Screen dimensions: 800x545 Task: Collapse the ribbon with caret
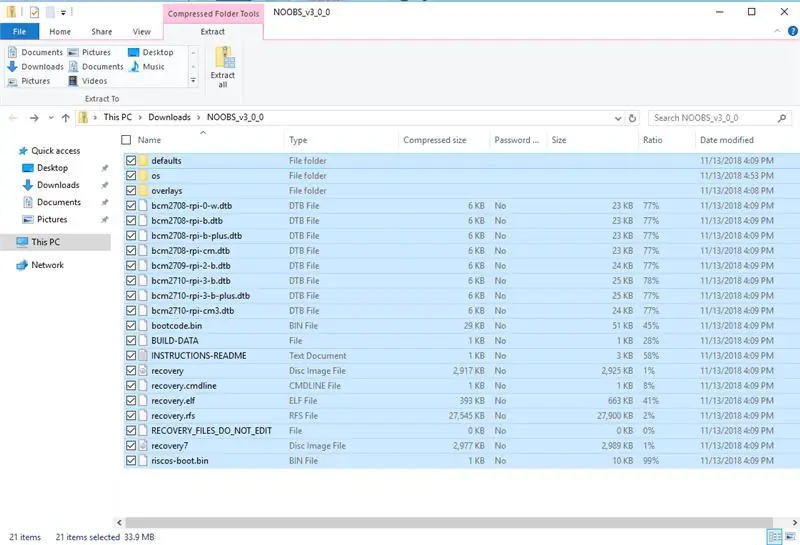[x=777, y=31]
